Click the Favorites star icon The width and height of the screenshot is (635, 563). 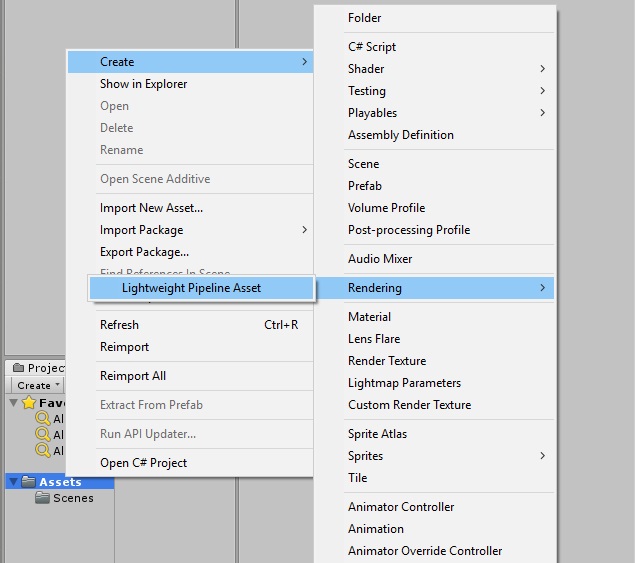27,403
